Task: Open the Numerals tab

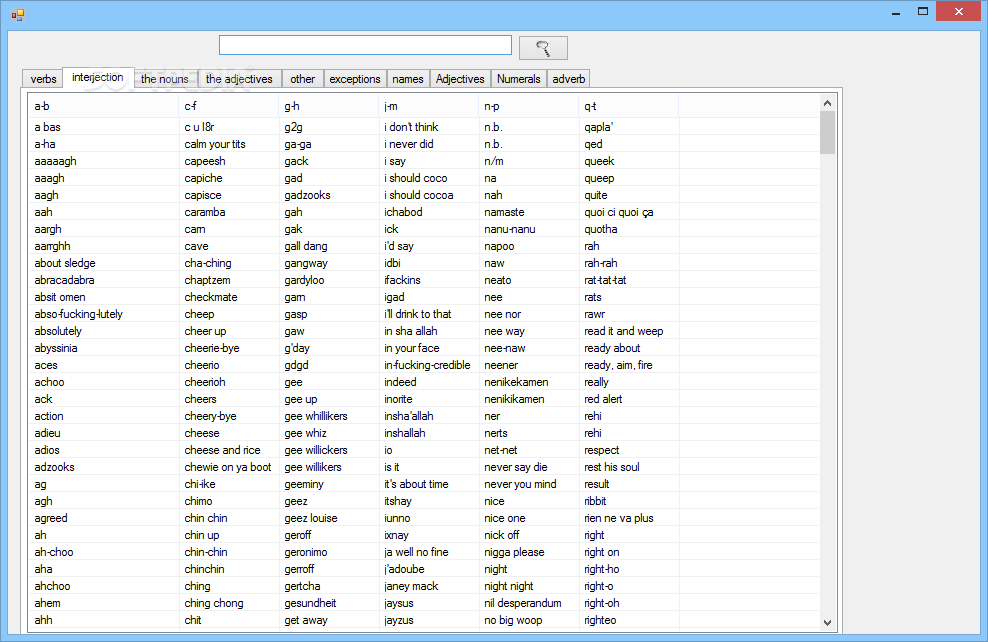Action: pos(519,79)
